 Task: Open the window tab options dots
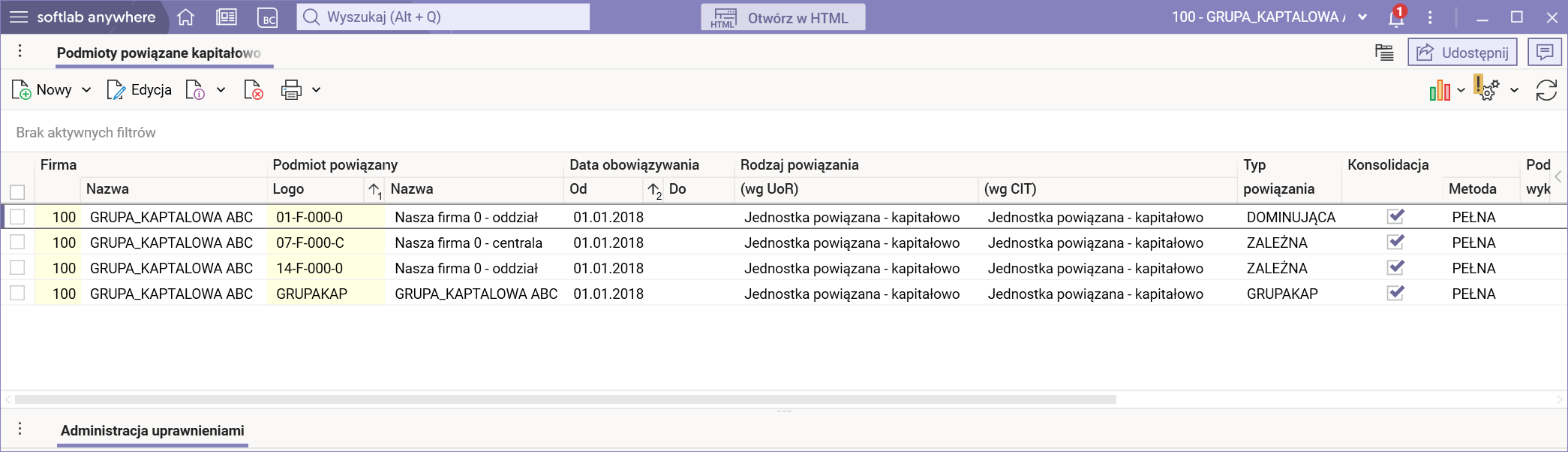[20, 51]
